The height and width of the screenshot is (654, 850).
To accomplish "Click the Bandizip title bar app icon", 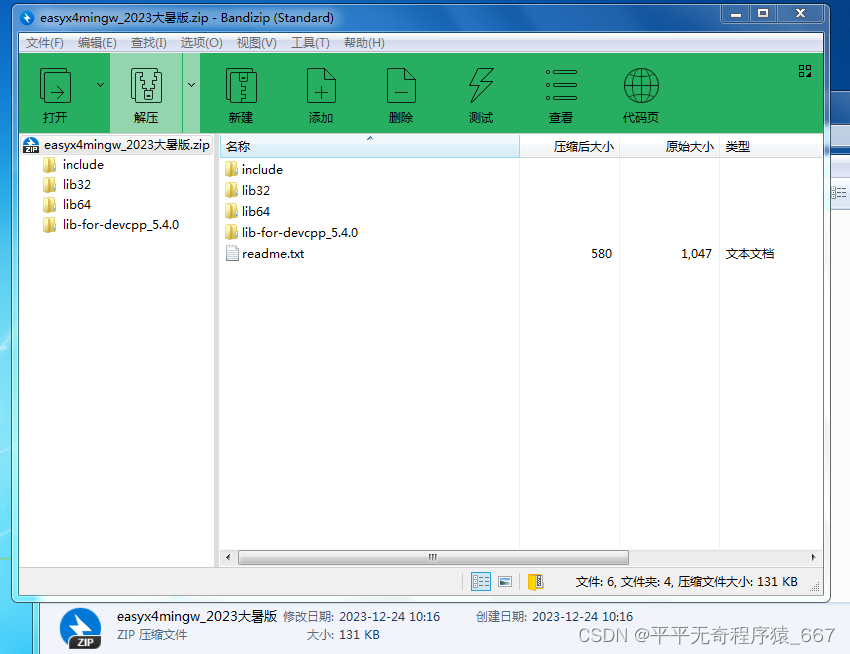I will [27, 18].
